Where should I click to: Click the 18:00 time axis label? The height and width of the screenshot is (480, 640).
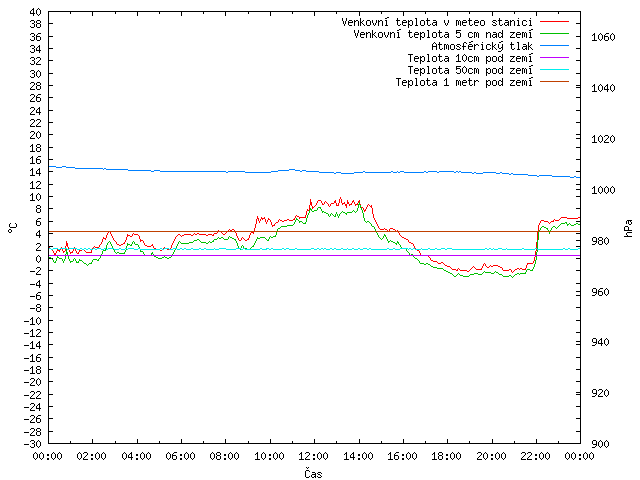[447, 456]
